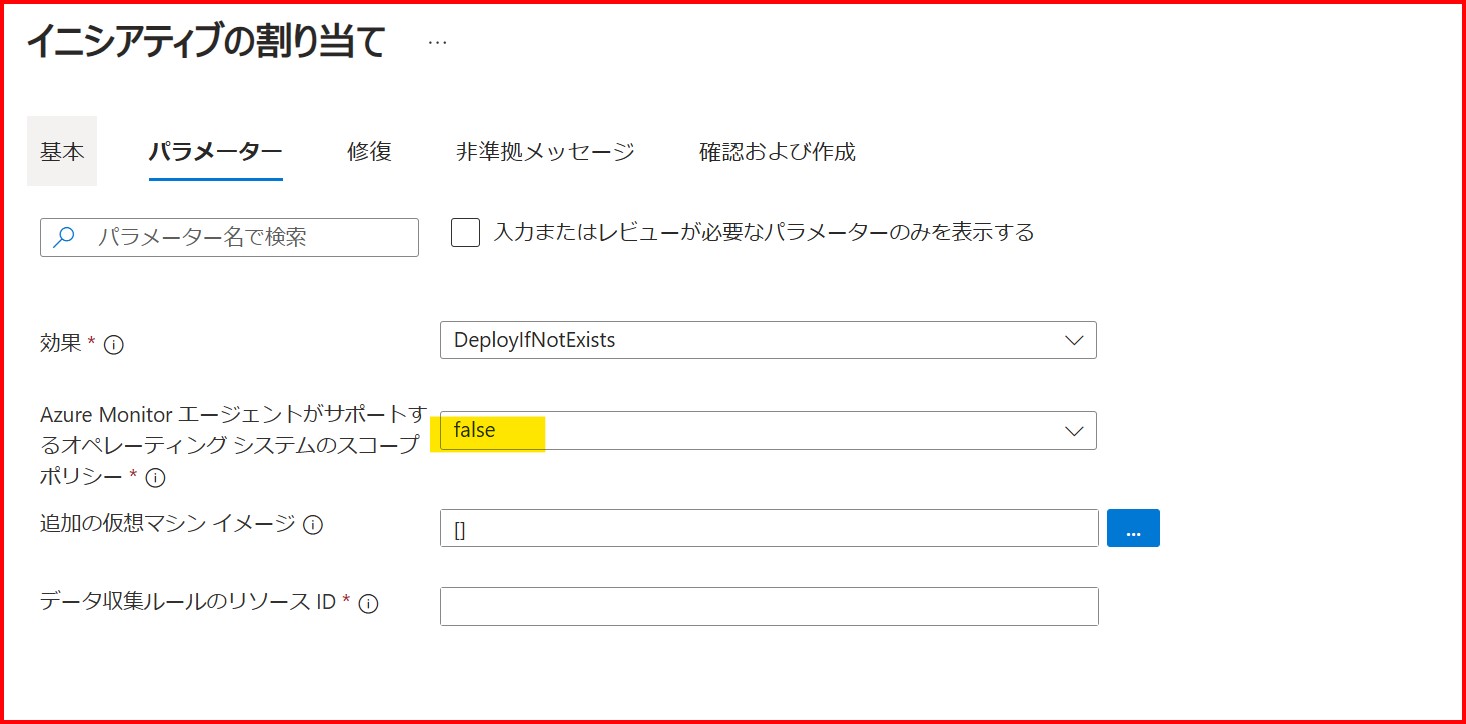
Task: Click the info icon beside スコープ ポリシー label
Action: [x=155, y=478]
